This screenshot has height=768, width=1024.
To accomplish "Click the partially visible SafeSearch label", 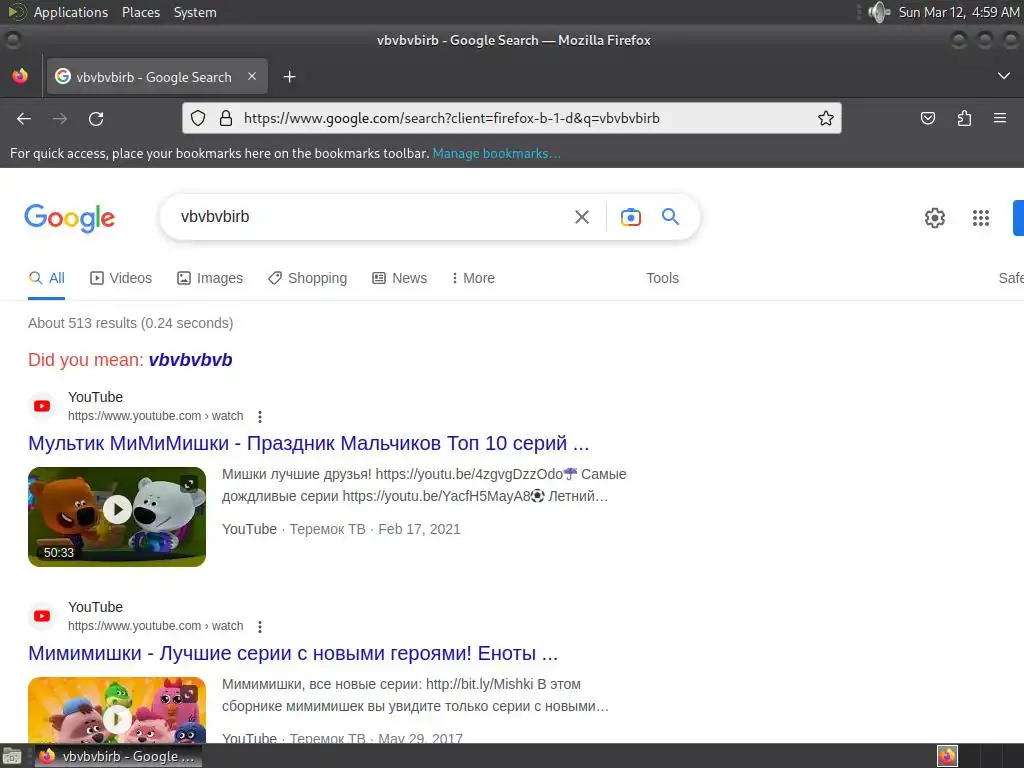I will pyautogui.click(x=1011, y=278).
